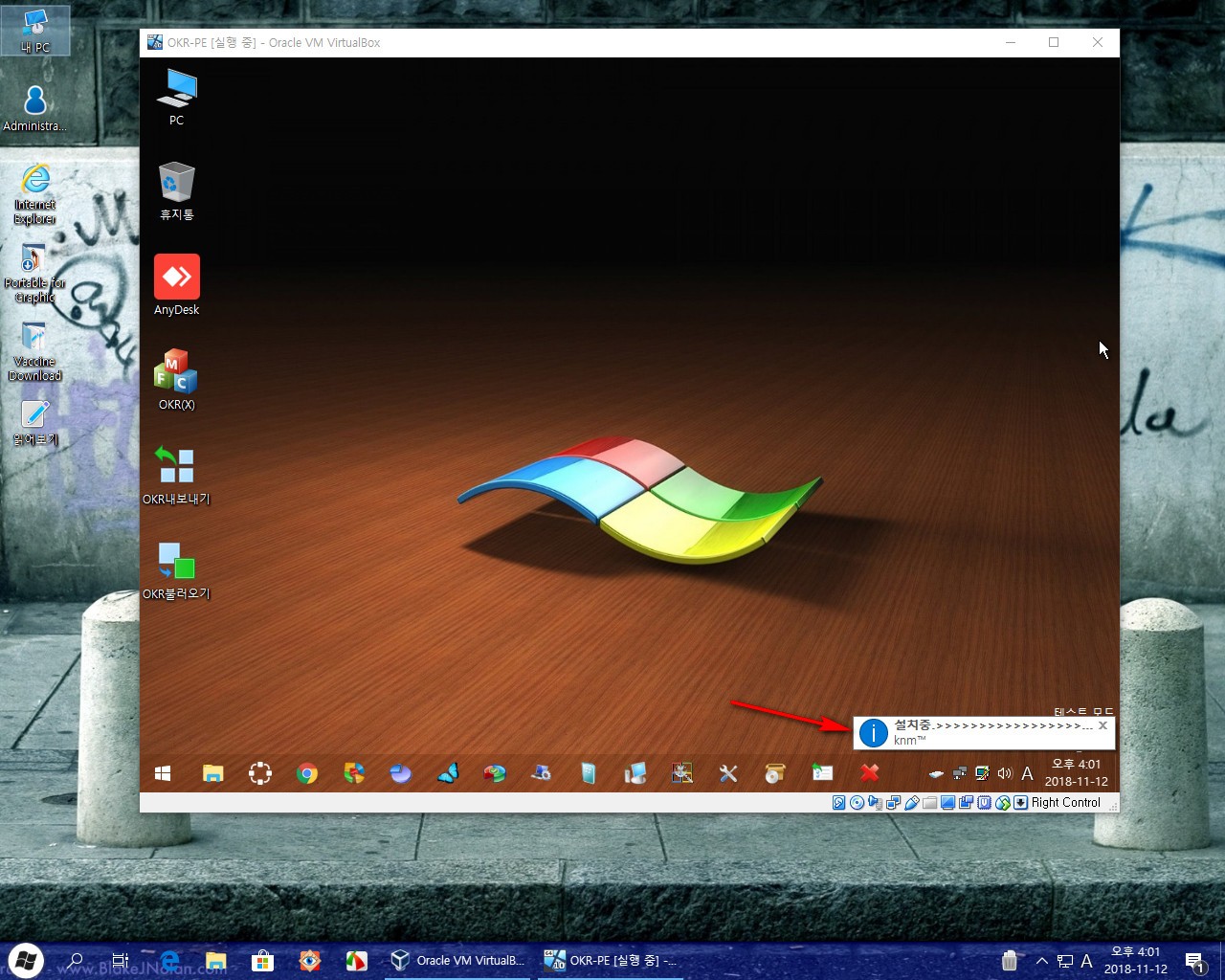Launch AnyDesk from the VM desktop
This screenshot has height=980, width=1225.
(176, 285)
